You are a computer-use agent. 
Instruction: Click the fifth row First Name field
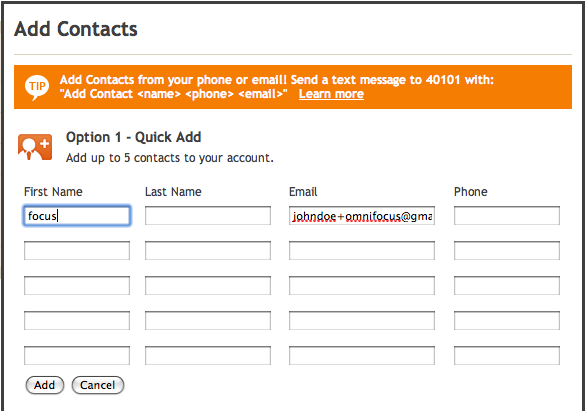click(x=77, y=355)
